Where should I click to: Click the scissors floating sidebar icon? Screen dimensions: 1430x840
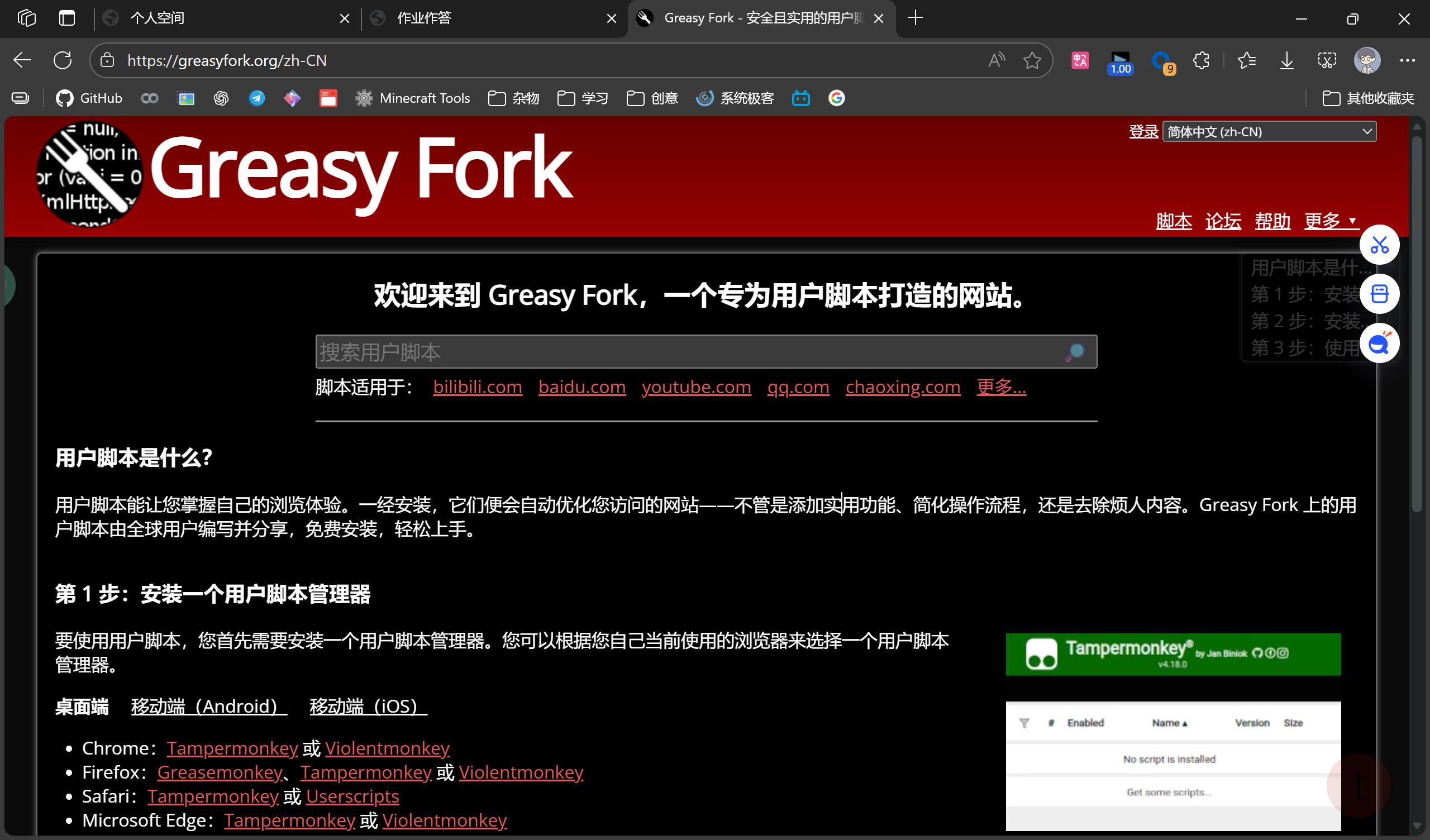tap(1379, 245)
